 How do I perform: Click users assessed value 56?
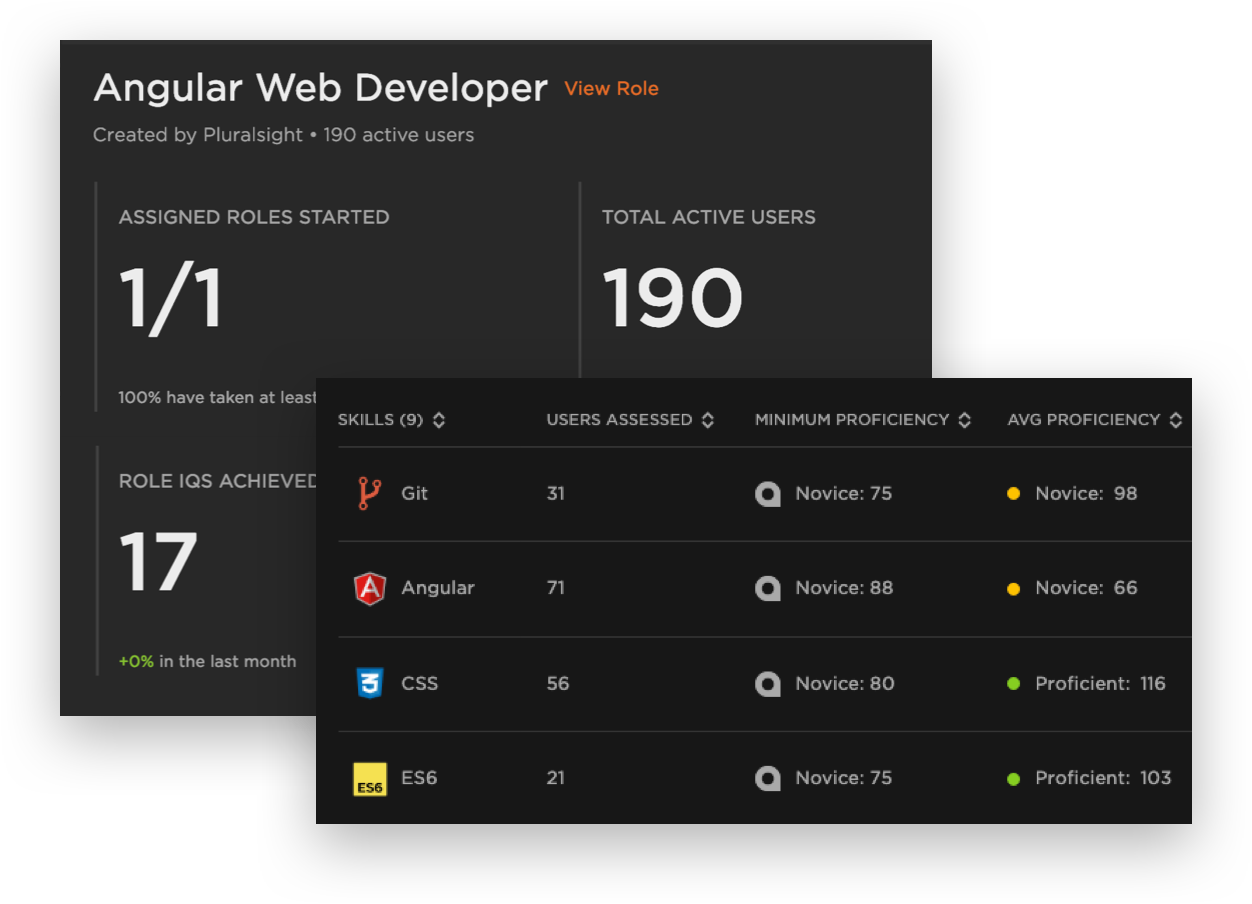[x=558, y=684]
